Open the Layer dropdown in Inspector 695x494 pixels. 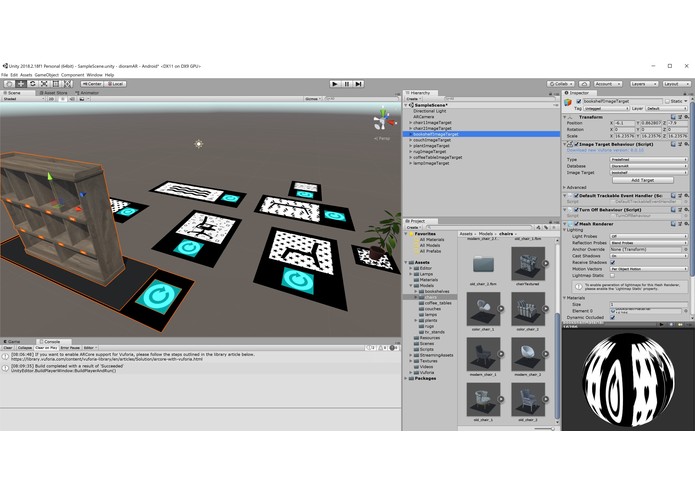pyautogui.click(x=666, y=108)
